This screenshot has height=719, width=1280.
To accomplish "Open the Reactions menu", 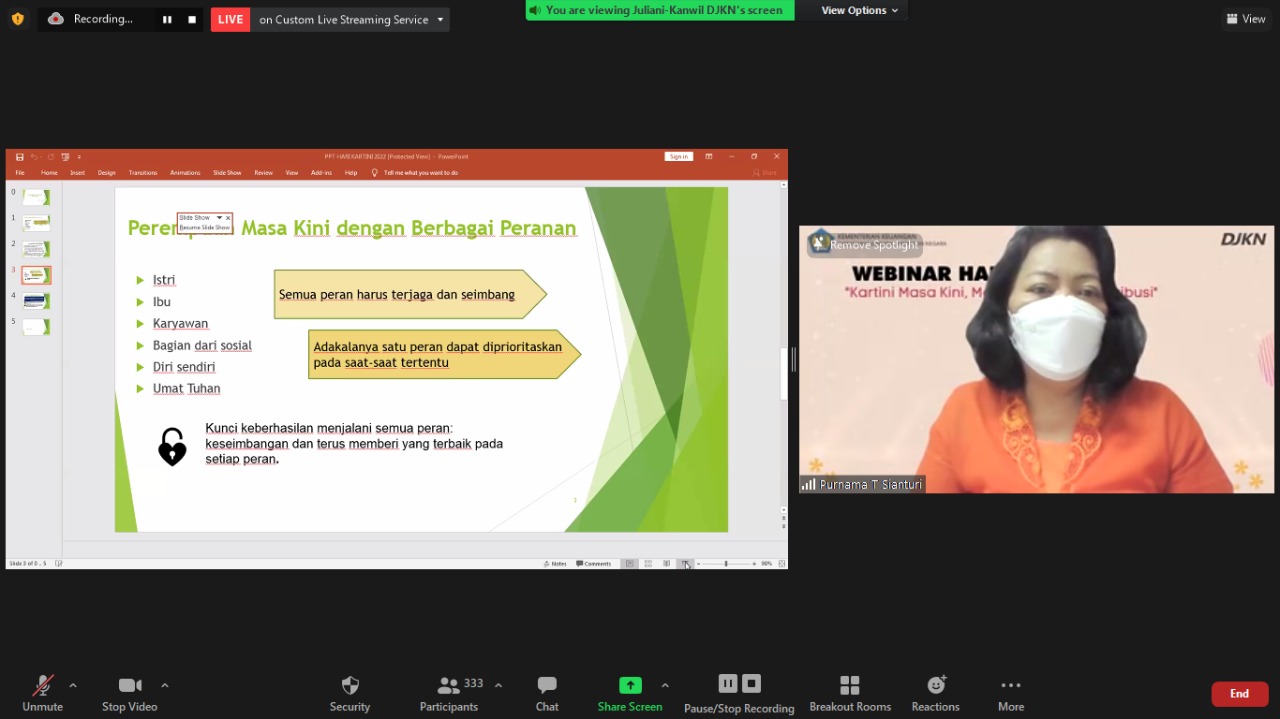I will [936, 686].
